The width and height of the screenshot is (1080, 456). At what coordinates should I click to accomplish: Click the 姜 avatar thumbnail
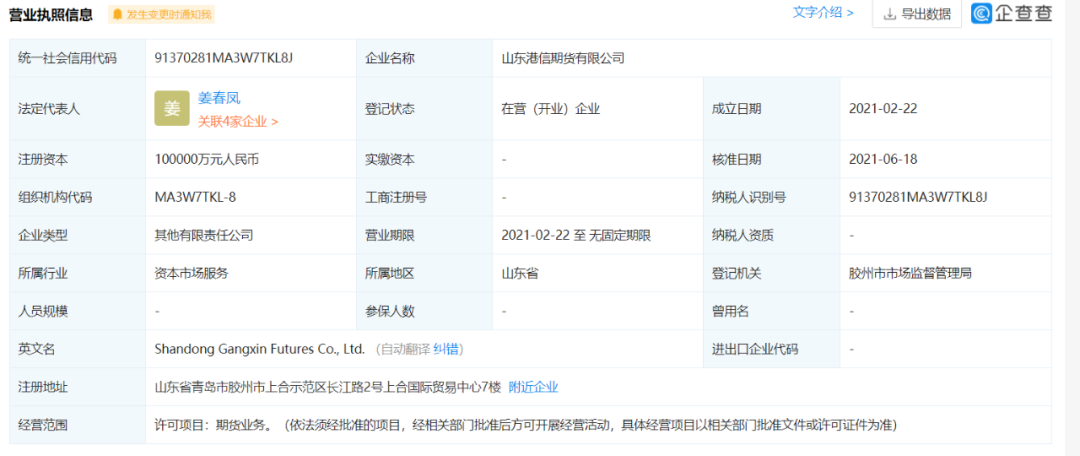click(172, 108)
